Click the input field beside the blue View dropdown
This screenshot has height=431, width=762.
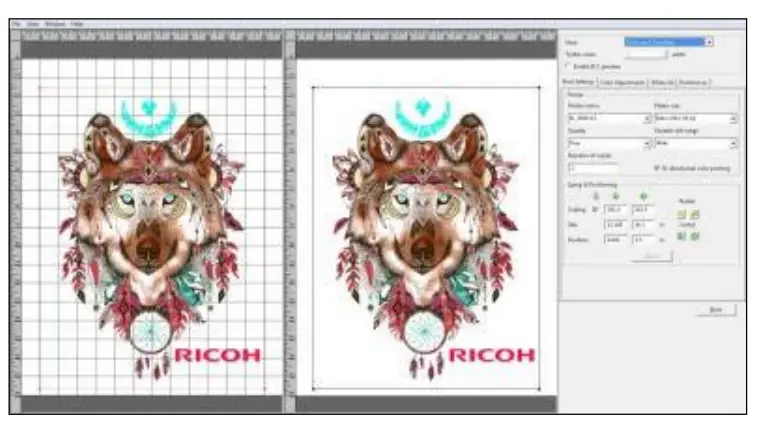coord(646,54)
